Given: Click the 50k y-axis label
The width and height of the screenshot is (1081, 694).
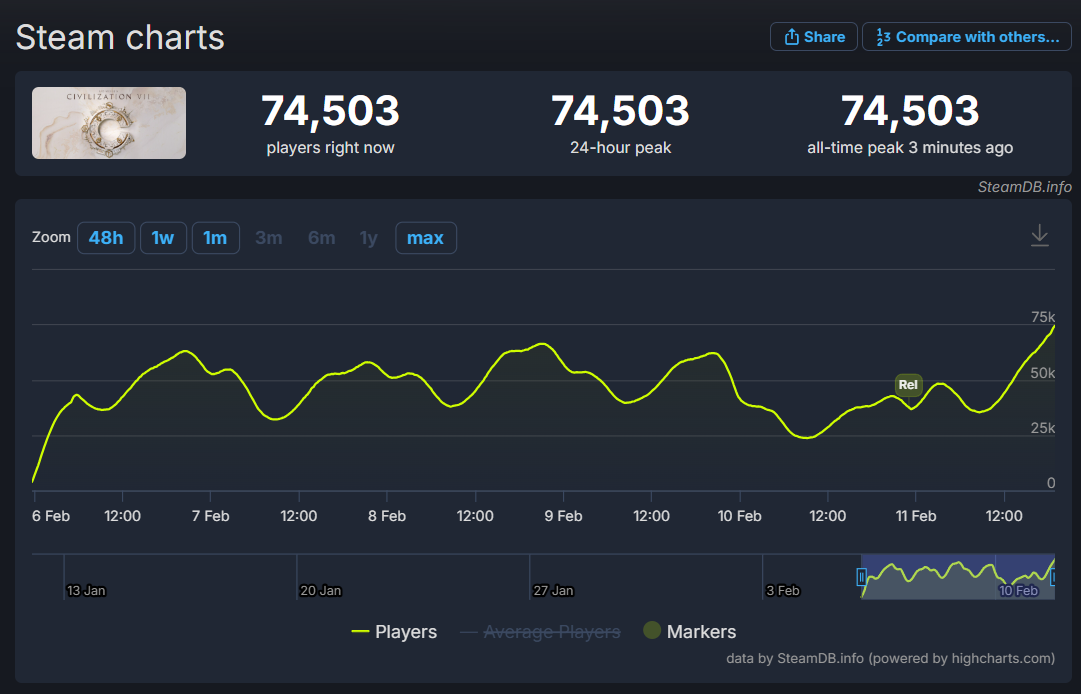Looking at the screenshot, I should click(x=1042, y=373).
